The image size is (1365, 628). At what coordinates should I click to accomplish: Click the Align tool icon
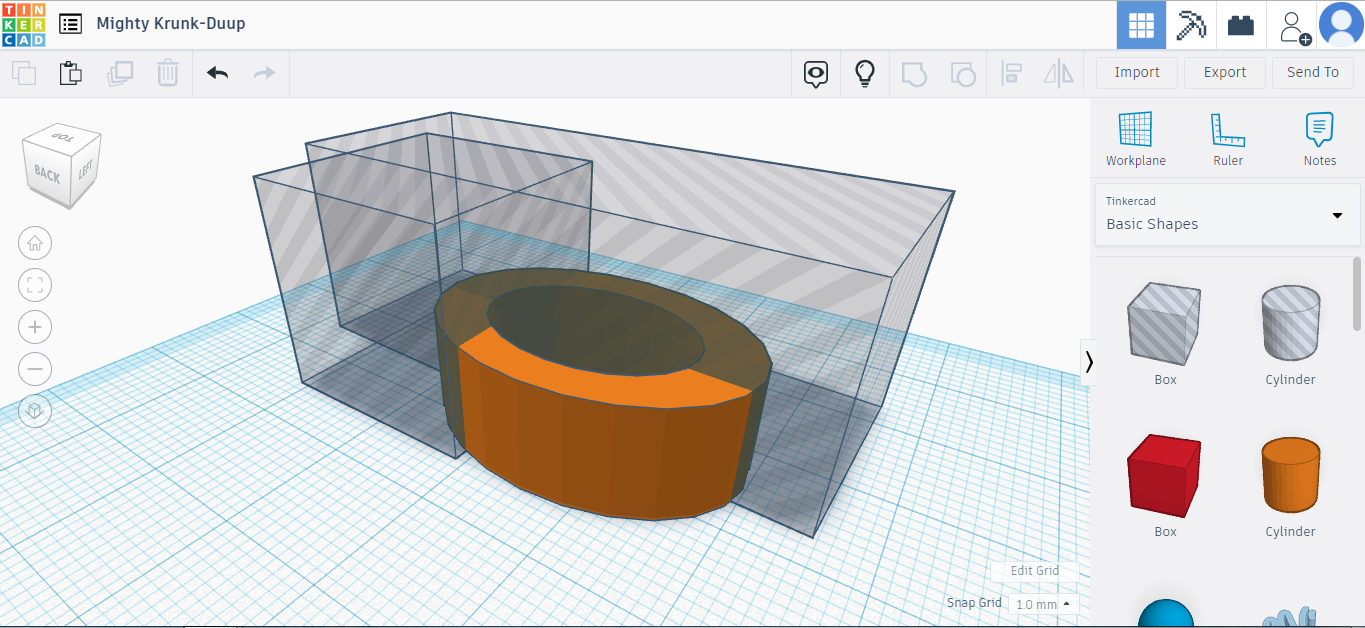1012,73
